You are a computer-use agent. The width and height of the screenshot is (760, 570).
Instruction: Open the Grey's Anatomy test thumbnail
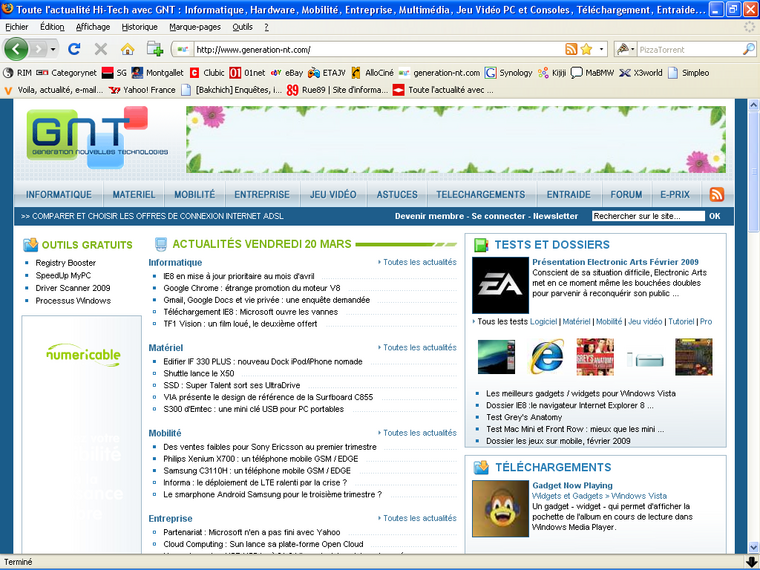point(595,357)
